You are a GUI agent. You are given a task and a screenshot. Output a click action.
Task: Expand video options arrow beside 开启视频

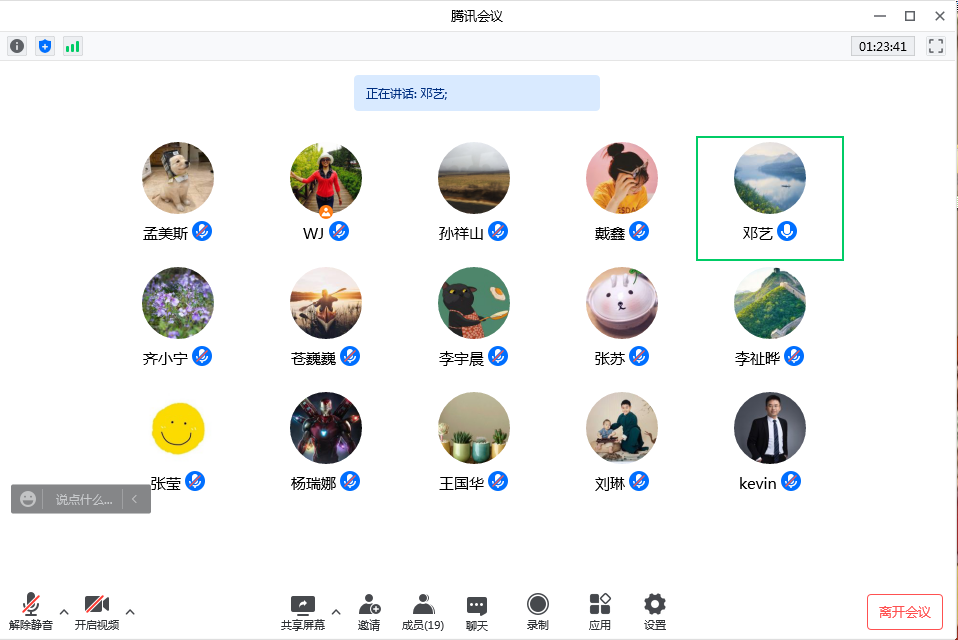point(130,611)
